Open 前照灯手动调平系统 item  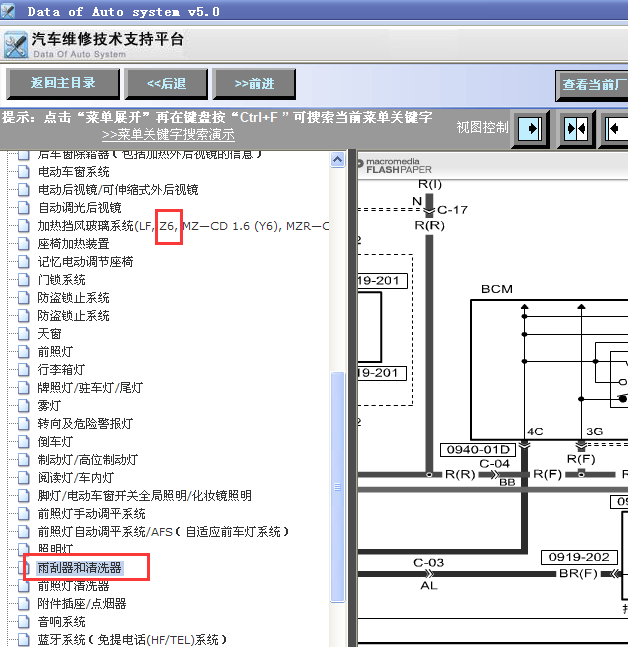pos(92,514)
